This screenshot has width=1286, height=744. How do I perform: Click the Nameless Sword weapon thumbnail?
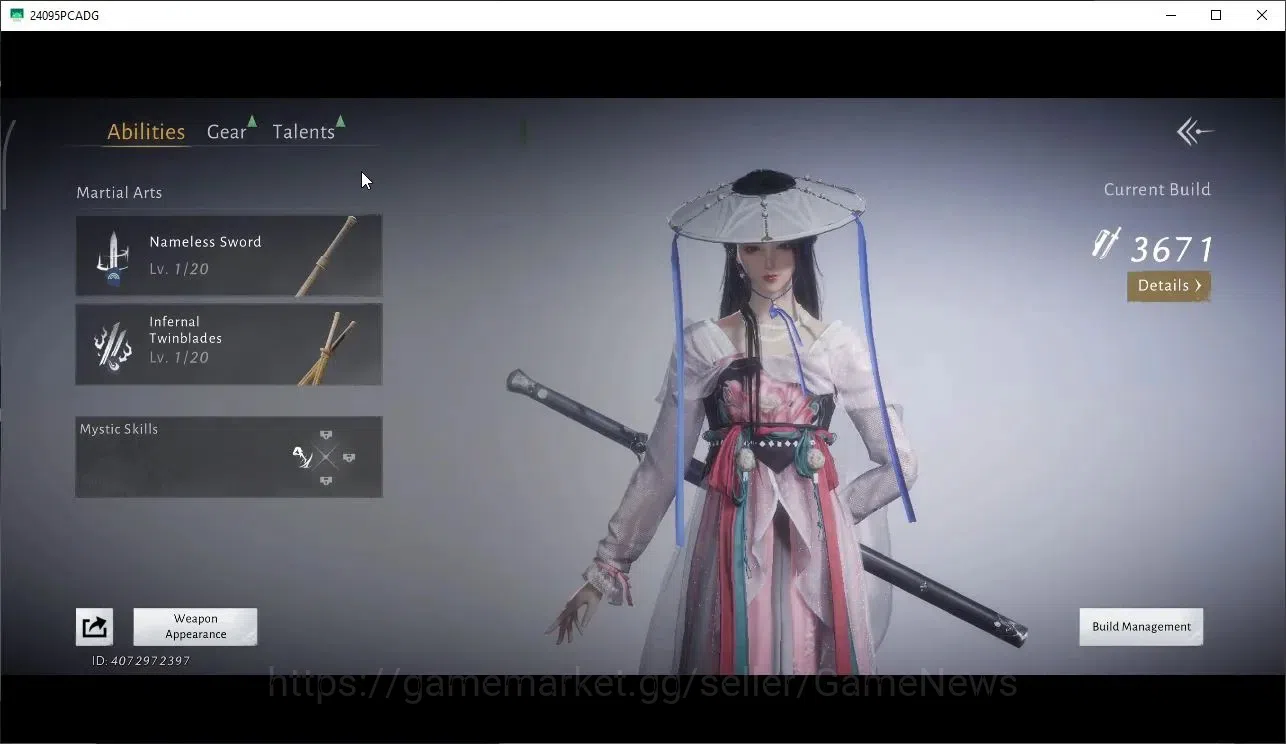pos(326,257)
